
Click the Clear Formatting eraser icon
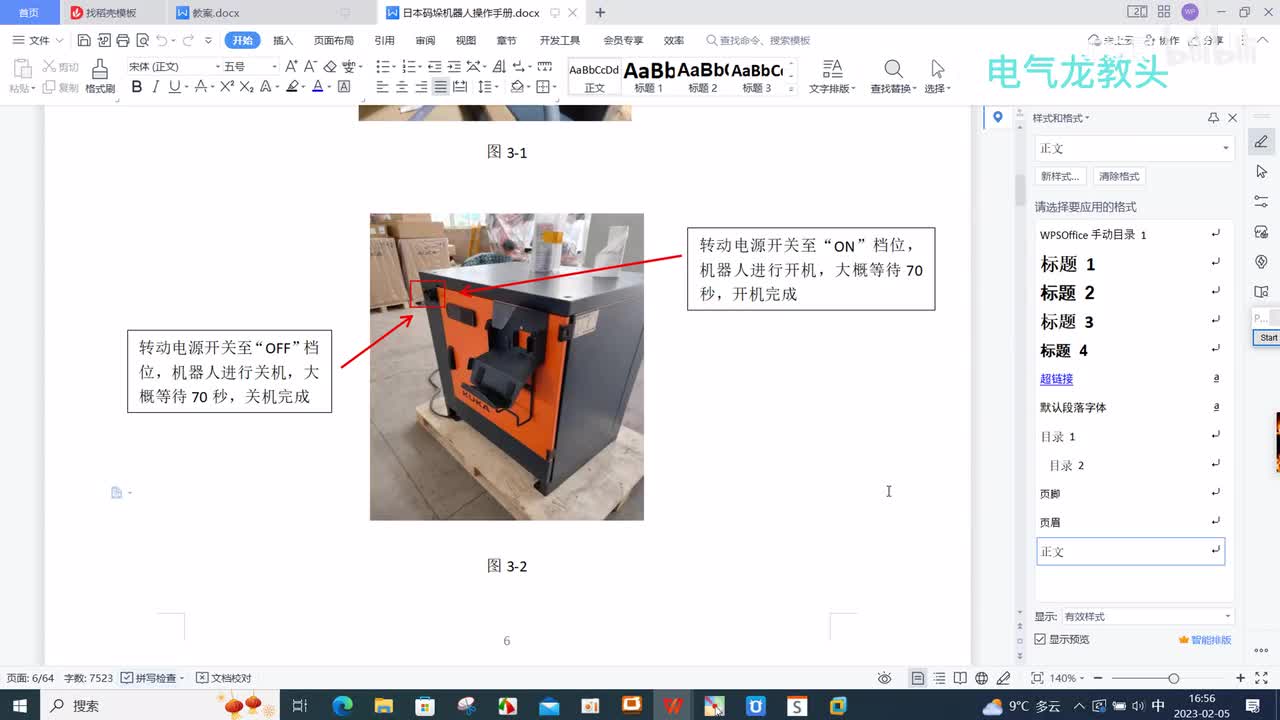pyautogui.click(x=330, y=66)
